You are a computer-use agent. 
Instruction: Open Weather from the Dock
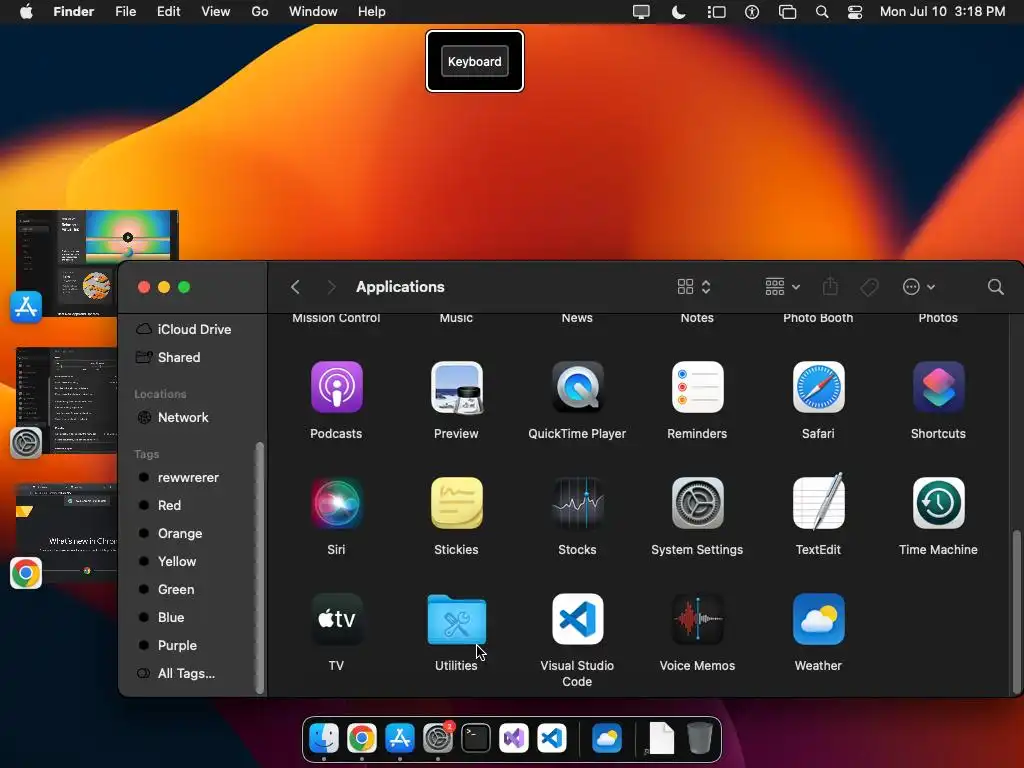607,739
